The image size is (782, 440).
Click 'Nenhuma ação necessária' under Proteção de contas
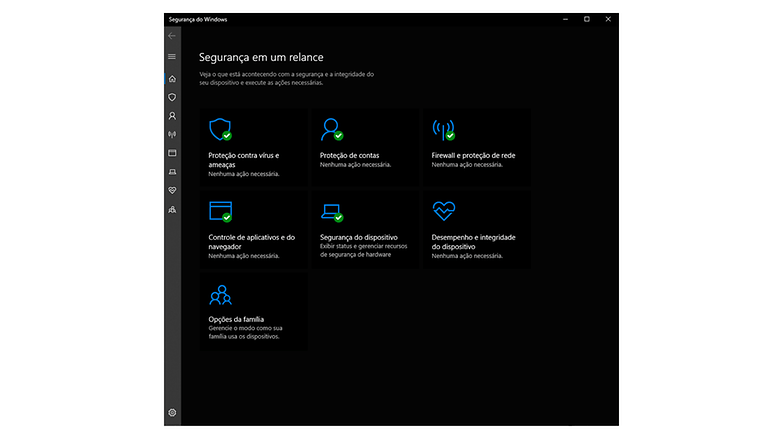click(x=355, y=165)
